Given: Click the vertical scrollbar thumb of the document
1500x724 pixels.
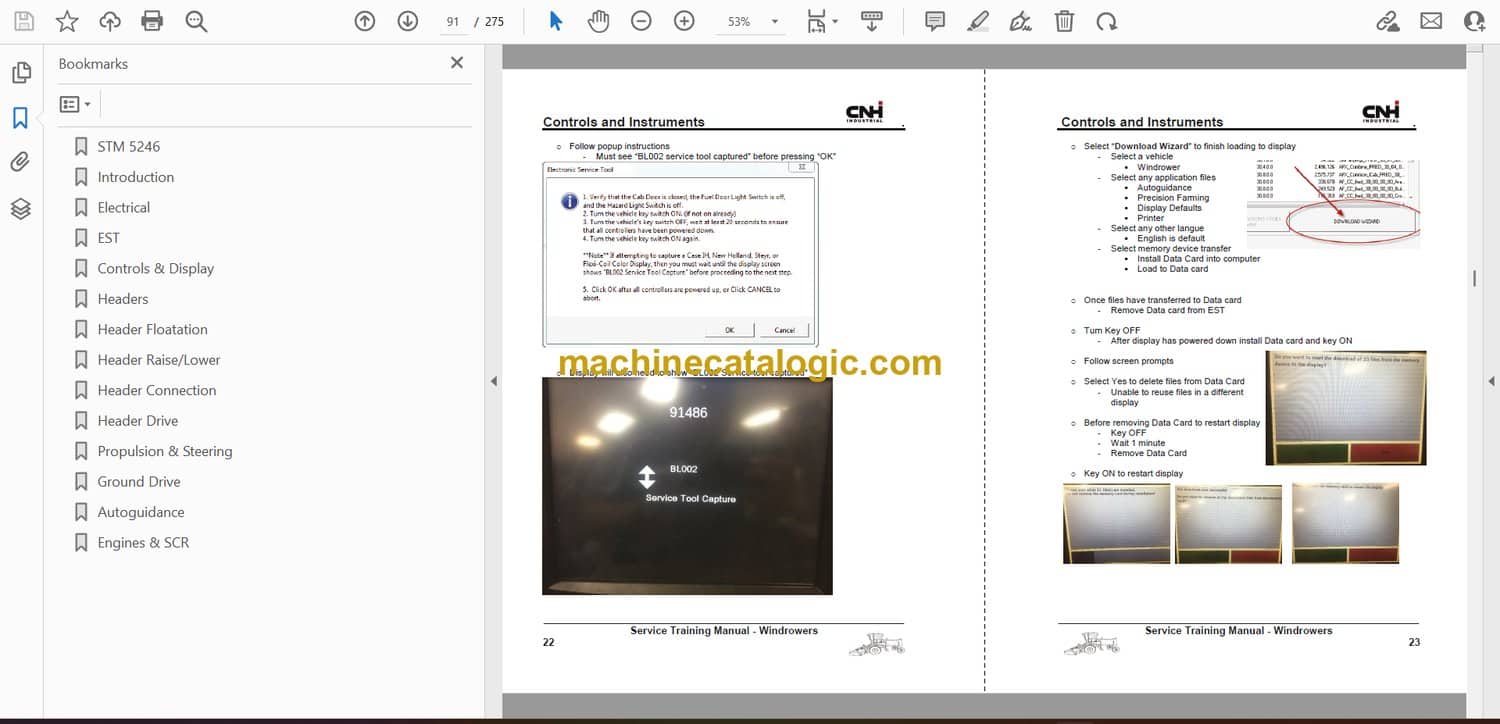Looking at the screenshot, I should [1474, 279].
